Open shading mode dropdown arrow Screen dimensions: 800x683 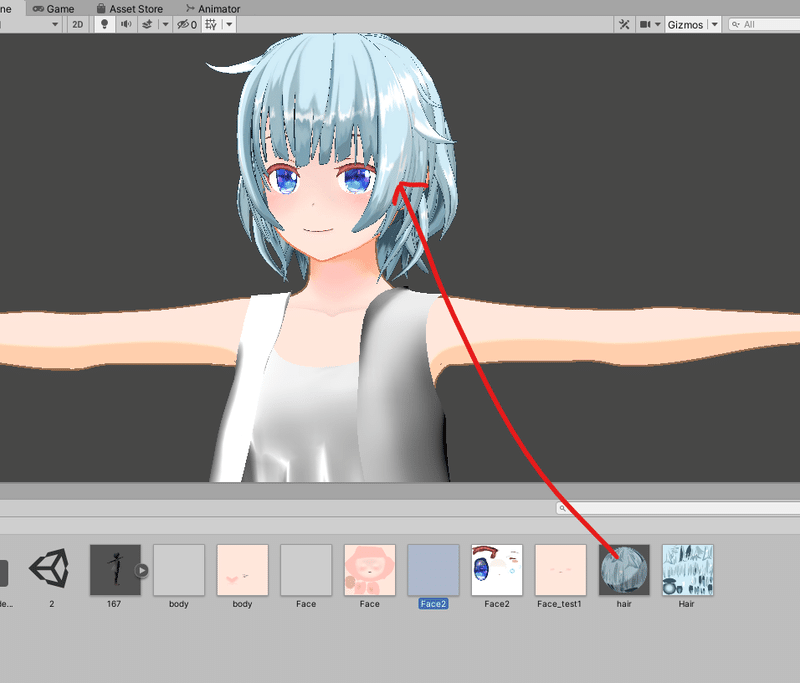pos(55,24)
